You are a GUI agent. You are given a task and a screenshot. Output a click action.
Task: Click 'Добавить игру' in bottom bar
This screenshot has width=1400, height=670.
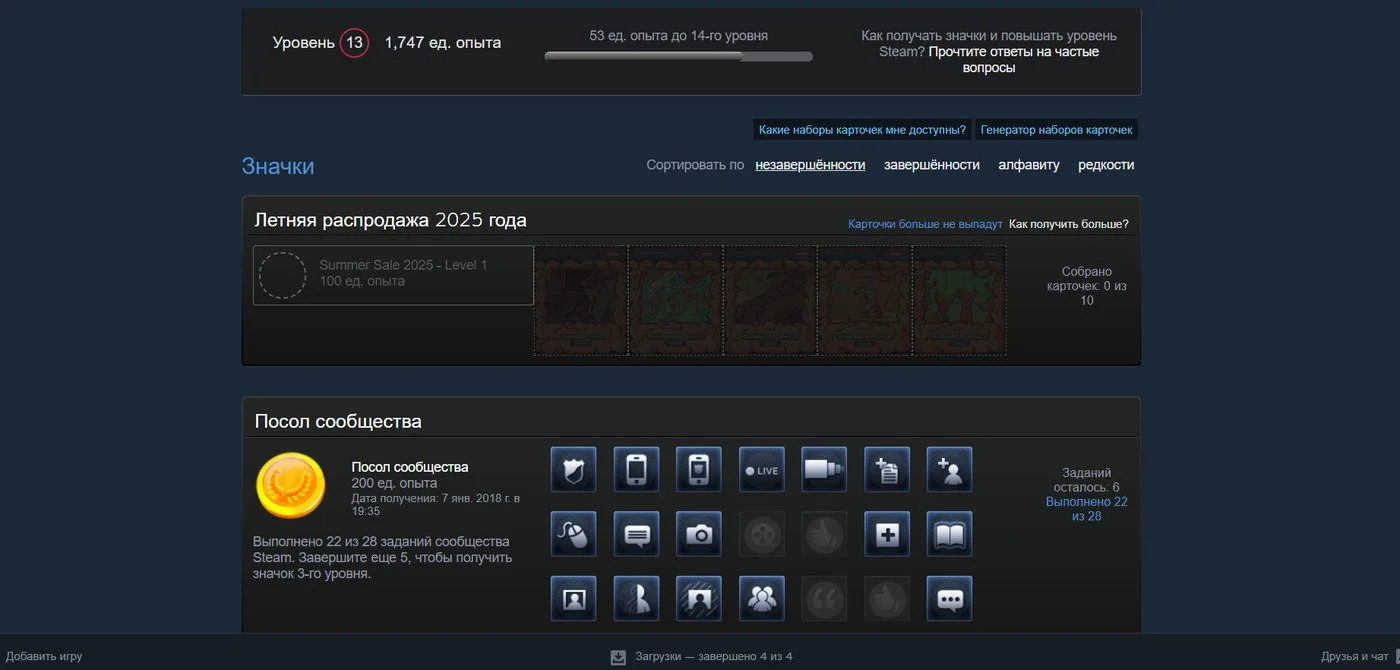[44, 657]
